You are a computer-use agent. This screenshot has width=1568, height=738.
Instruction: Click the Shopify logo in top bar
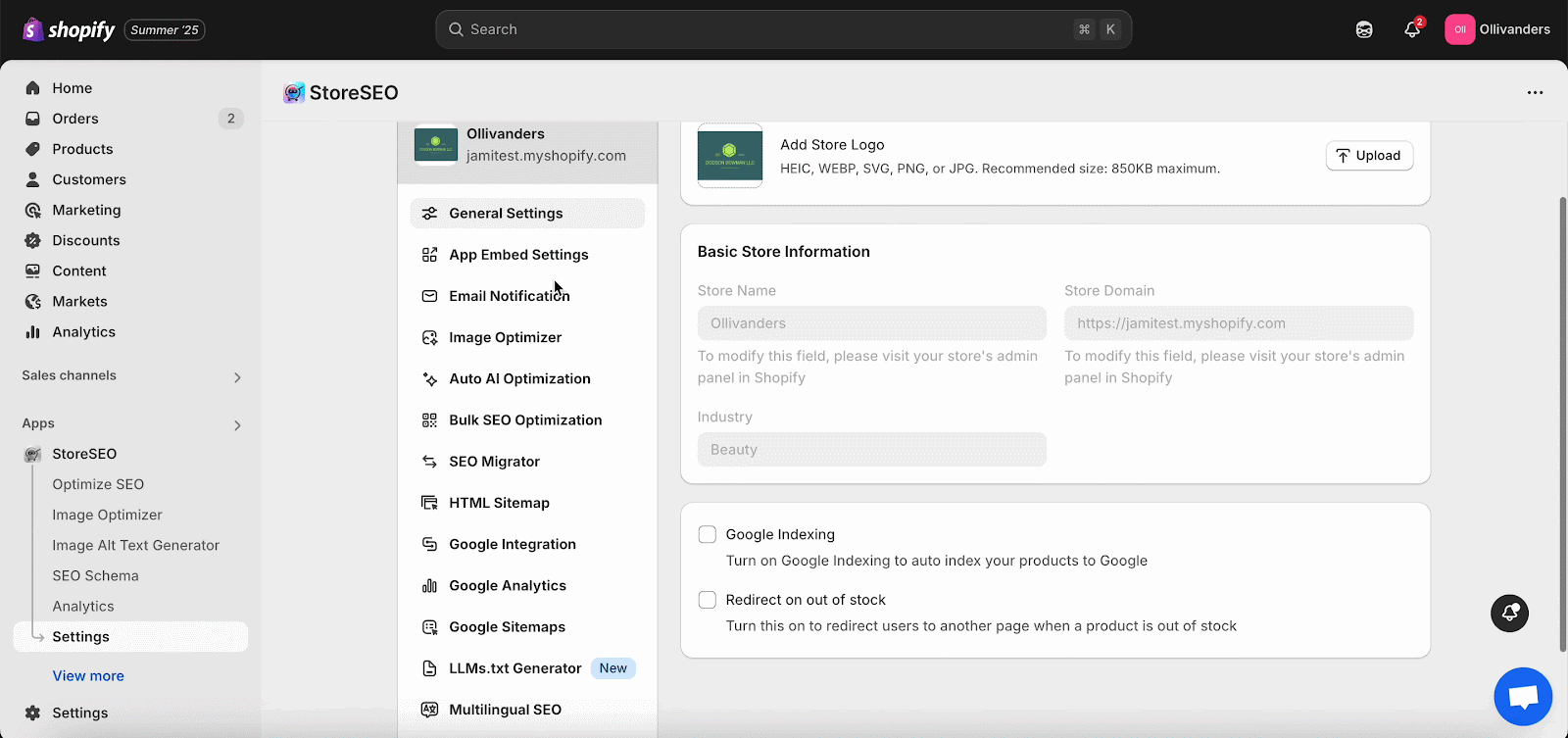point(69,29)
